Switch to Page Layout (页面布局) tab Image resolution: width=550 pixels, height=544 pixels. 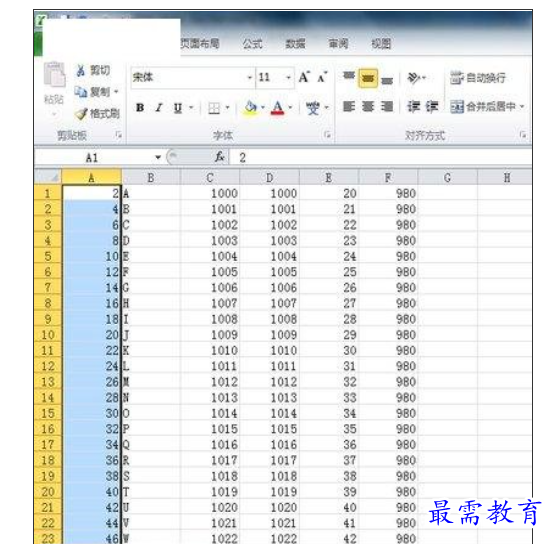click(200, 43)
